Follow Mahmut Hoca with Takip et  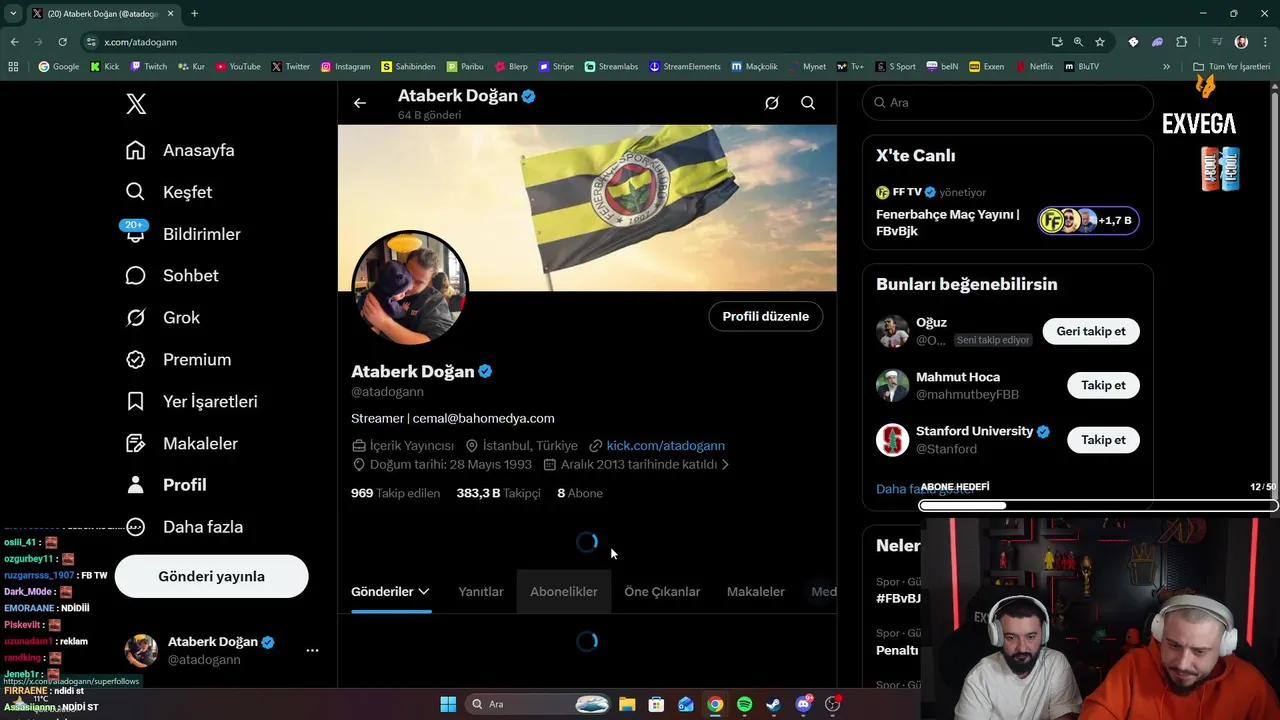(1103, 385)
